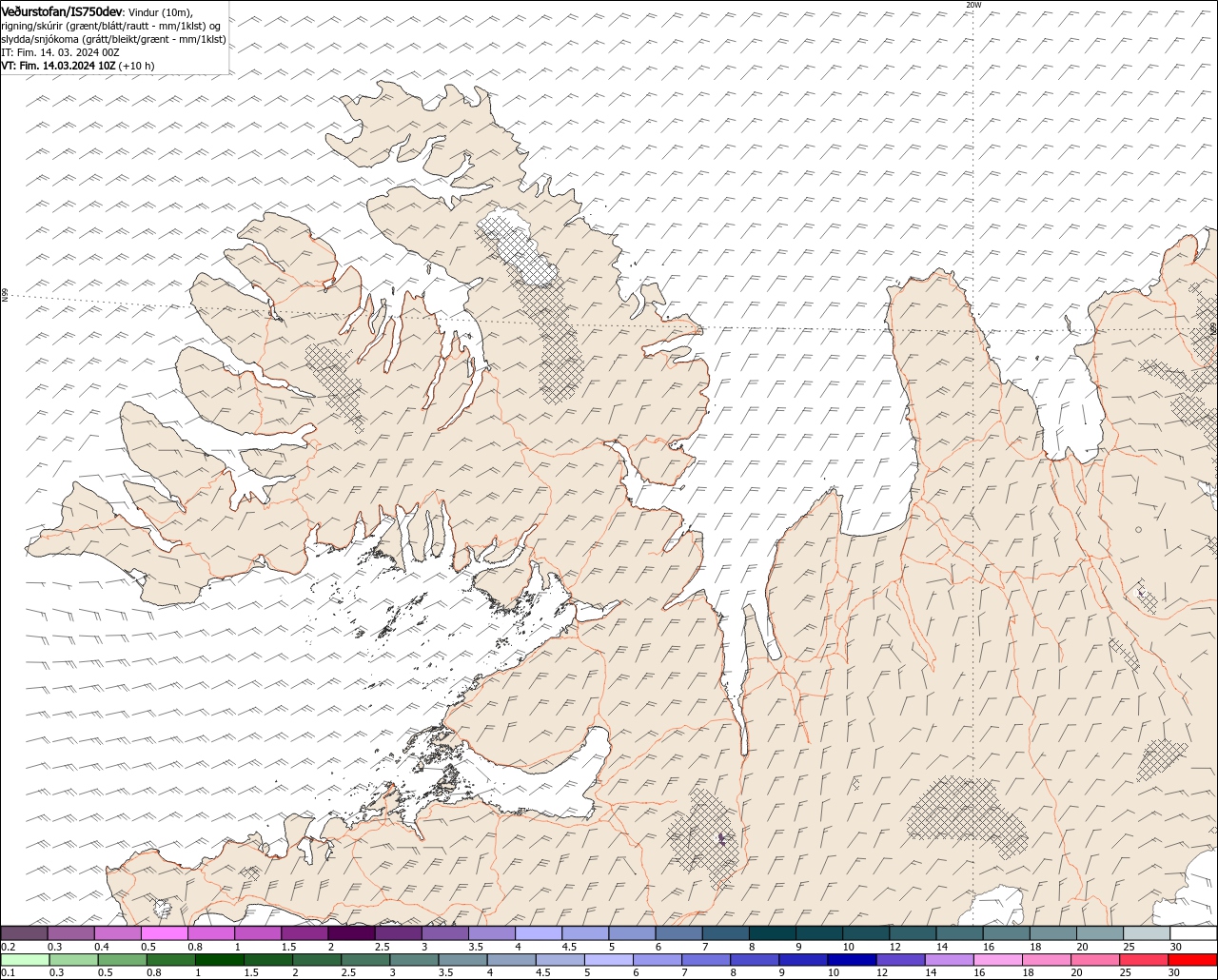
Task: Click the bright magenta swatch labeled 0.5
Action: [164, 933]
